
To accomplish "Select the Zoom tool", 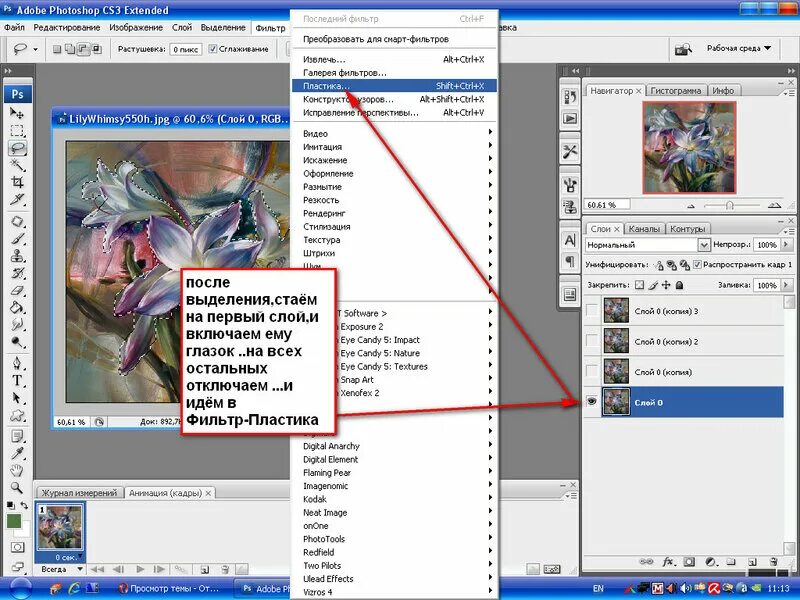I will click(17, 488).
